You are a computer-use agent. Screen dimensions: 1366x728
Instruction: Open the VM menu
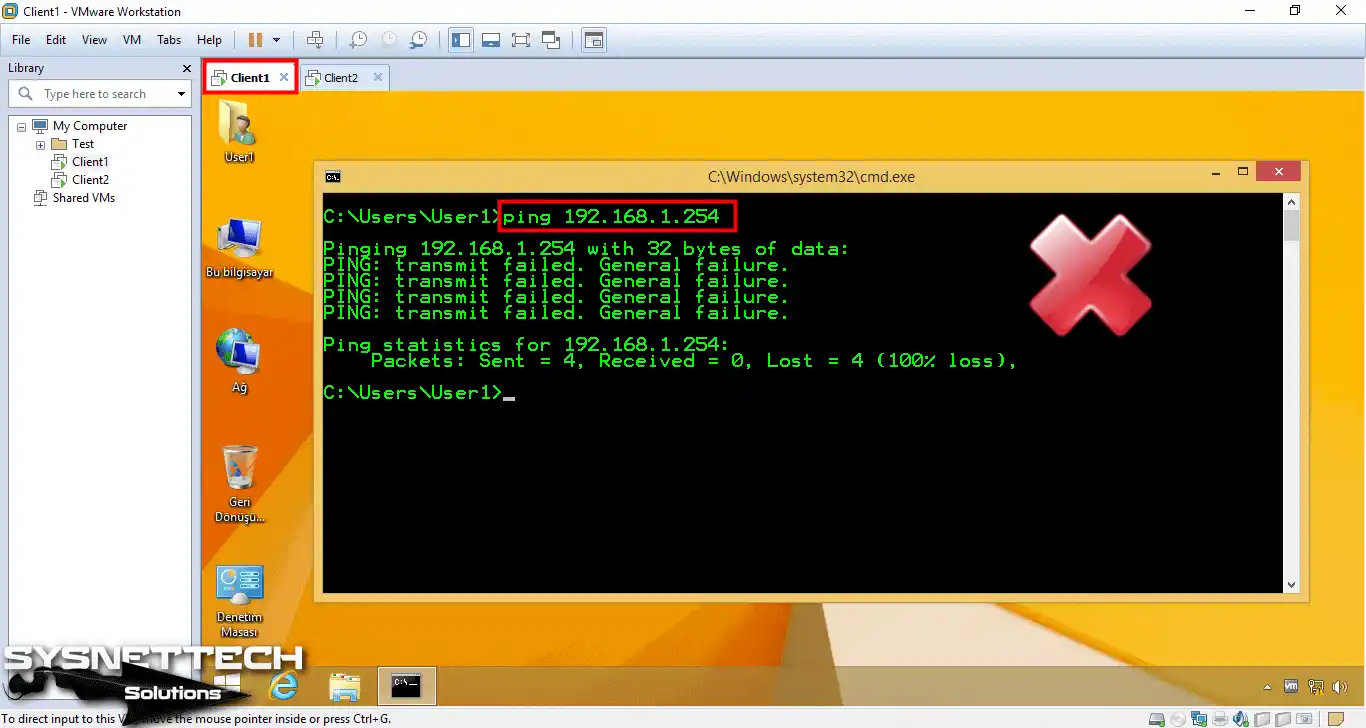[131, 40]
